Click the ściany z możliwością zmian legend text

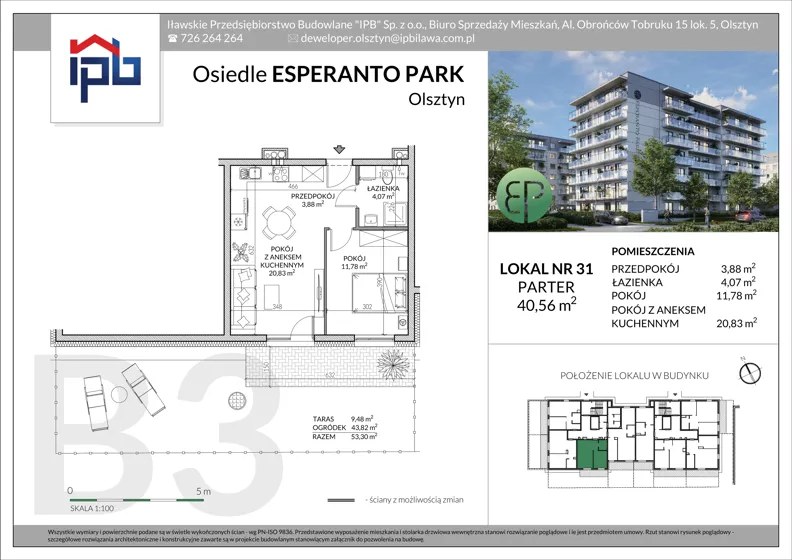[x=414, y=500]
